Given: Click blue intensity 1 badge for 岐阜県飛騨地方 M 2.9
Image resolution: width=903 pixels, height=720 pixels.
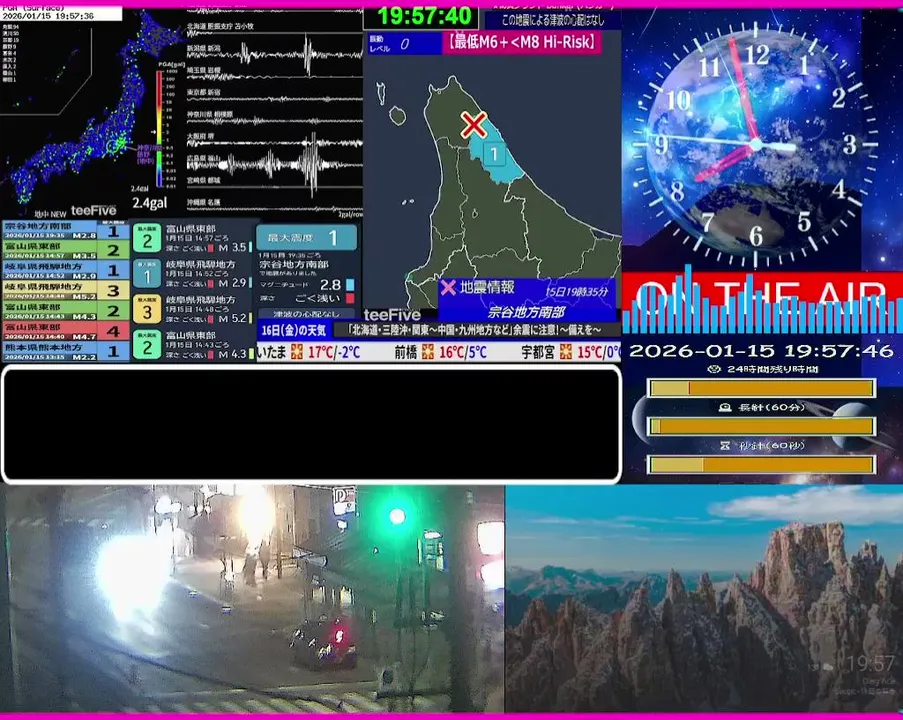Looking at the screenshot, I should (147, 274).
